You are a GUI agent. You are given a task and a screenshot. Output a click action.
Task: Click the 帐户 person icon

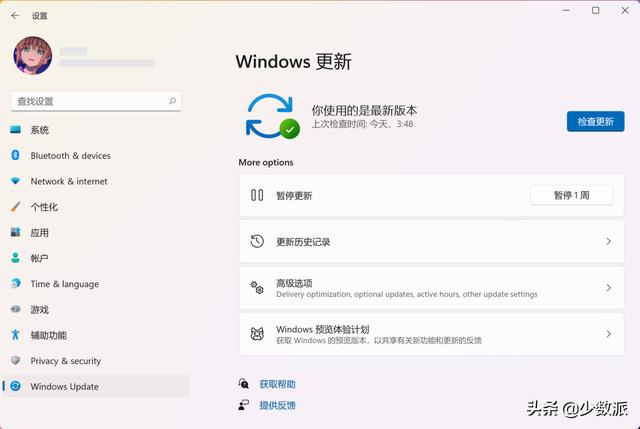(16, 258)
